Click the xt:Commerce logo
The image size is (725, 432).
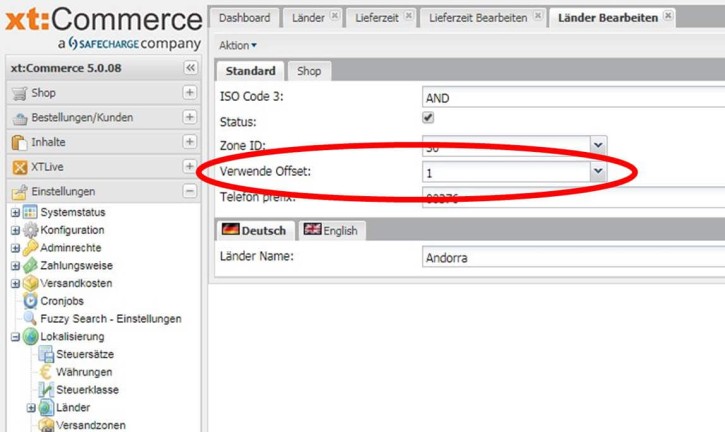tap(104, 28)
